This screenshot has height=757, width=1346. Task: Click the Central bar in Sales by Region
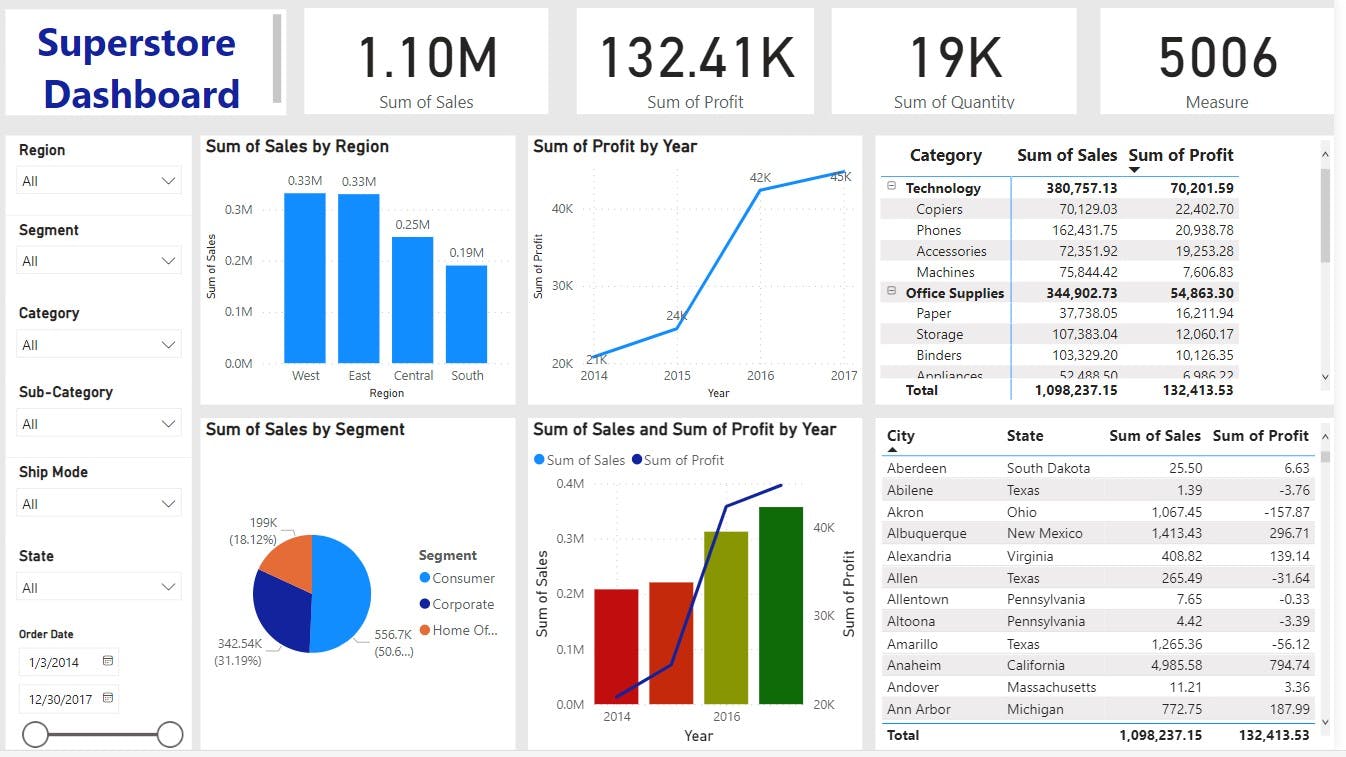coord(413,300)
